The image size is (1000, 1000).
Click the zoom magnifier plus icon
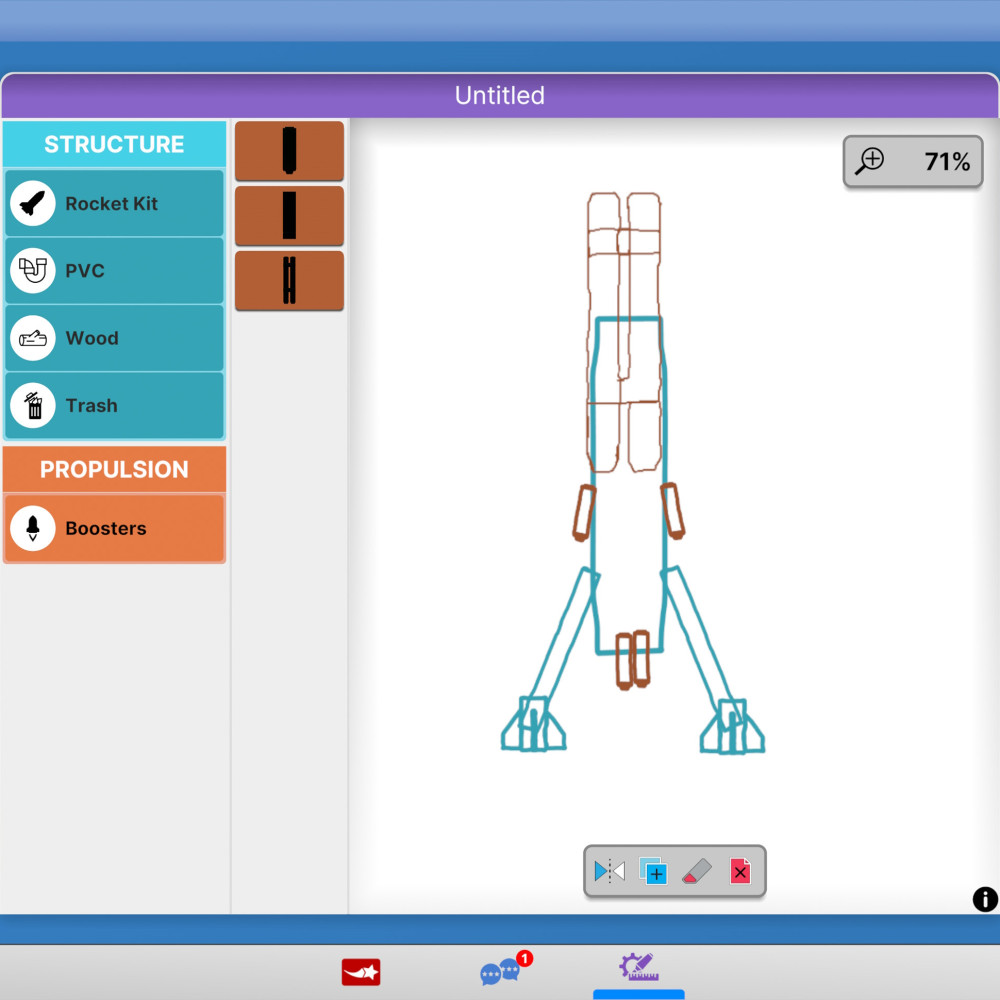870,161
